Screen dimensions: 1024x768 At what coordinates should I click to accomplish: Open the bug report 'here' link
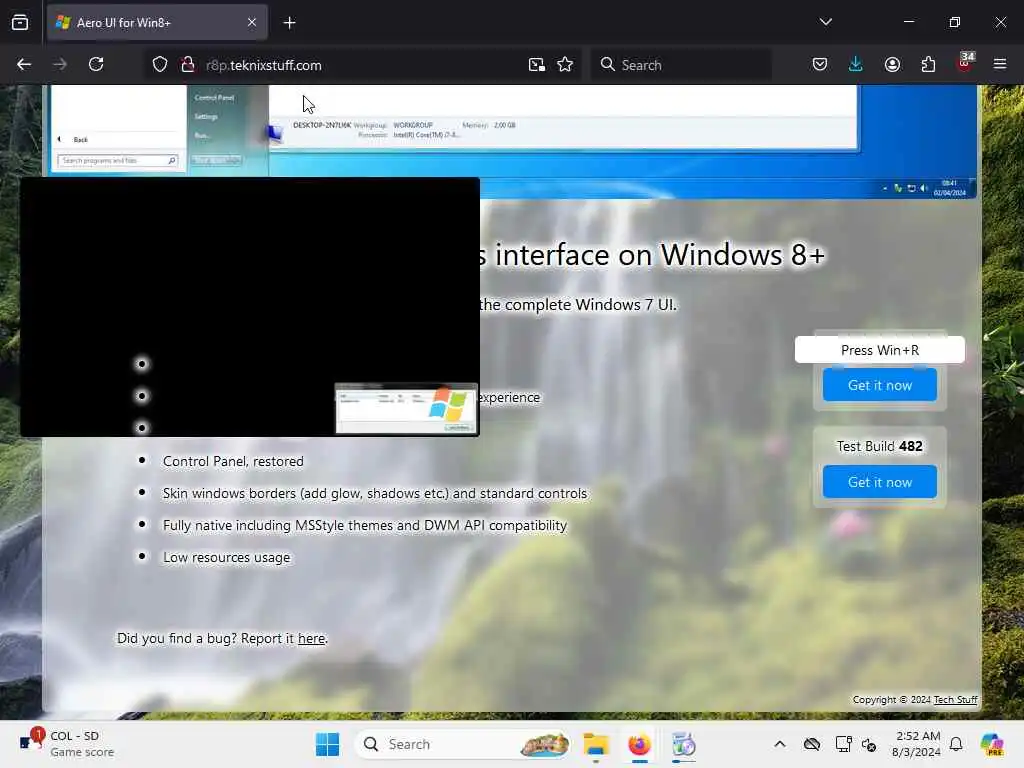point(312,639)
